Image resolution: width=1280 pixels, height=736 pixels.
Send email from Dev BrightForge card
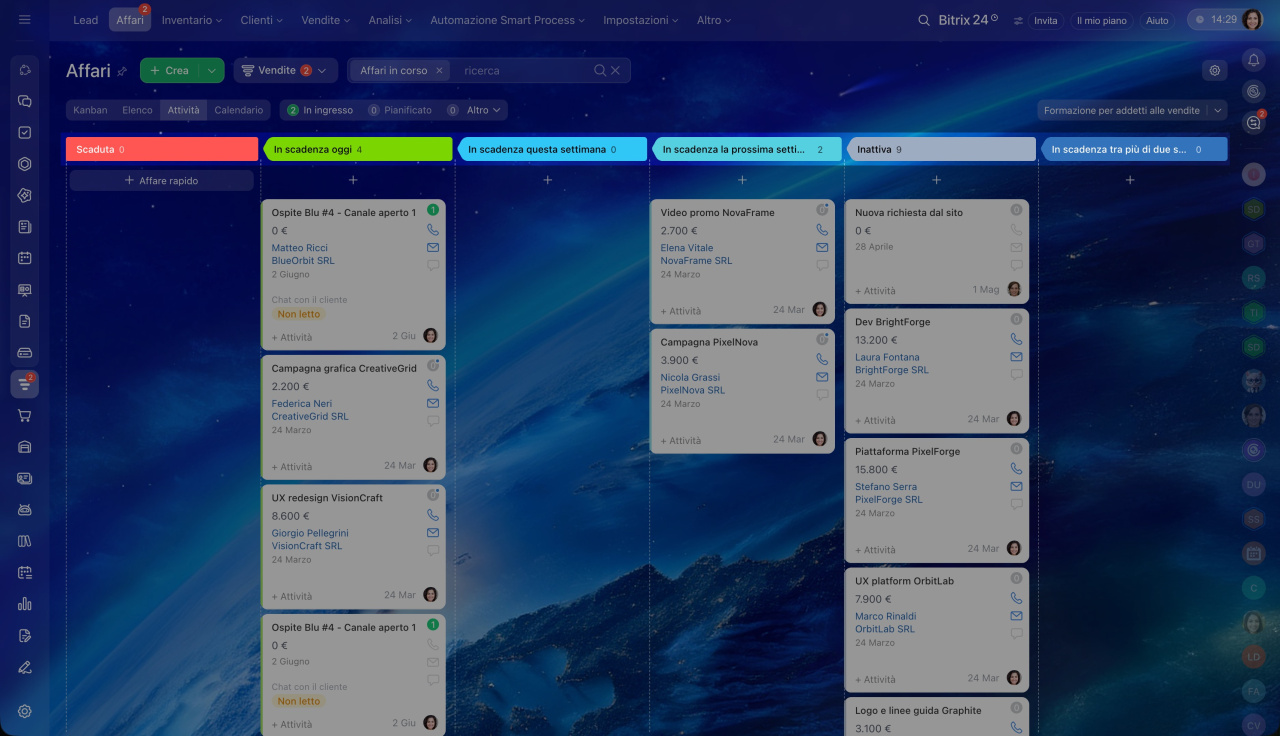(1016, 357)
